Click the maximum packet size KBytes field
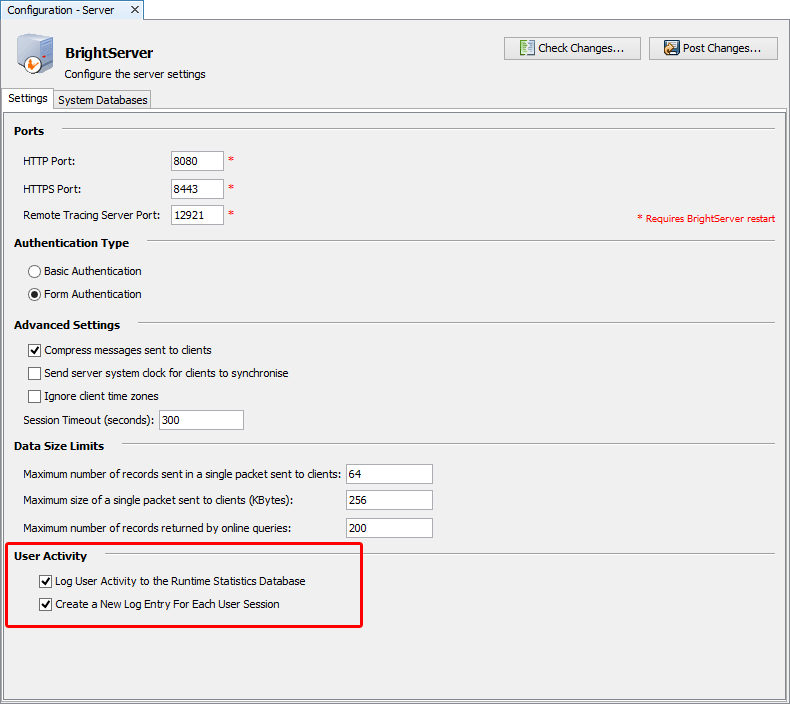The width and height of the screenshot is (790, 704). click(x=389, y=500)
